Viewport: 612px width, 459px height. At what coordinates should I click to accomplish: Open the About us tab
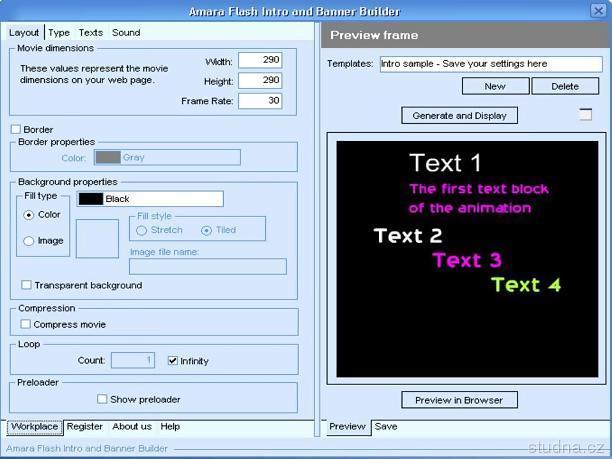point(132,427)
